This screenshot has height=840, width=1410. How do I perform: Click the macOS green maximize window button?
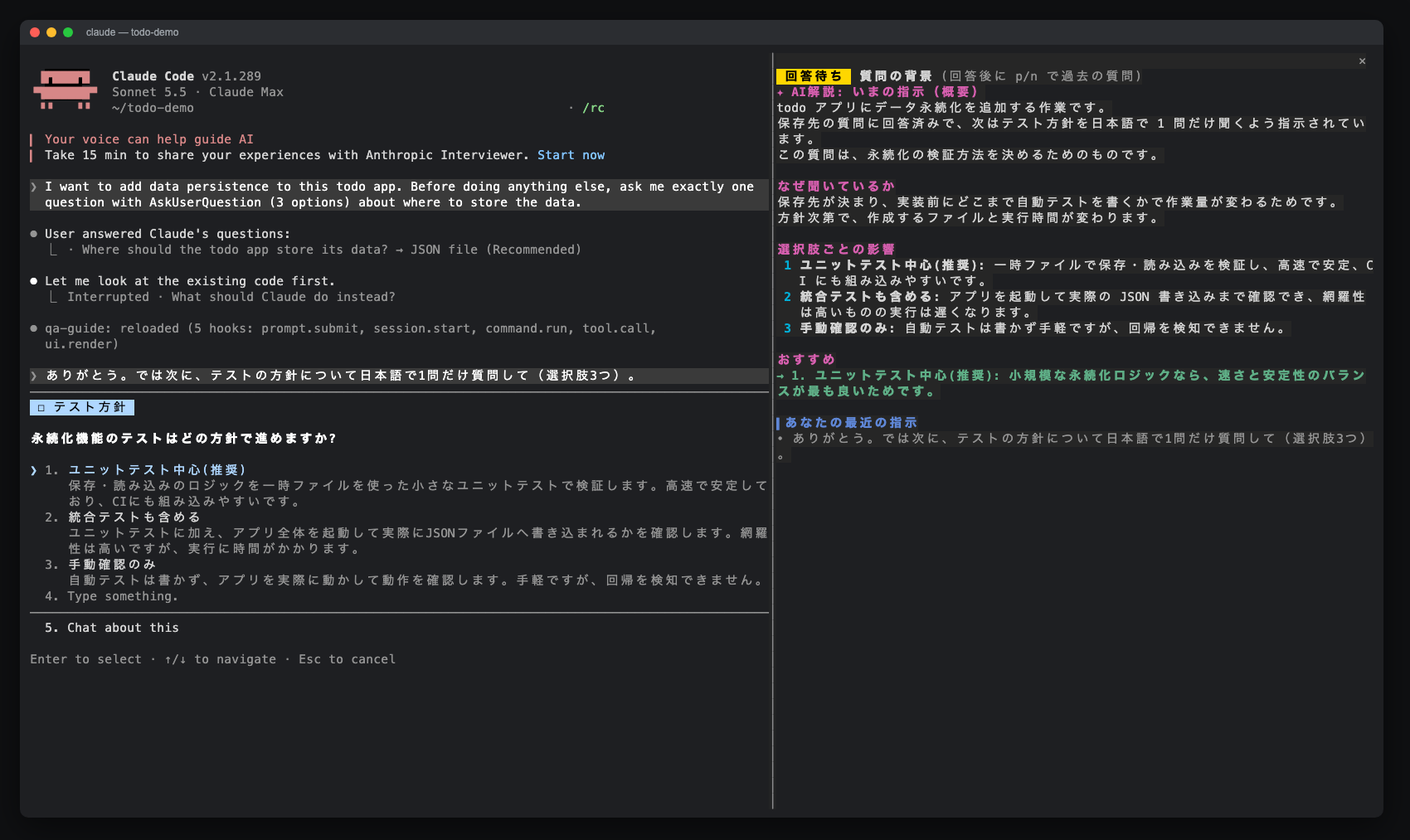click(x=68, y=32)
